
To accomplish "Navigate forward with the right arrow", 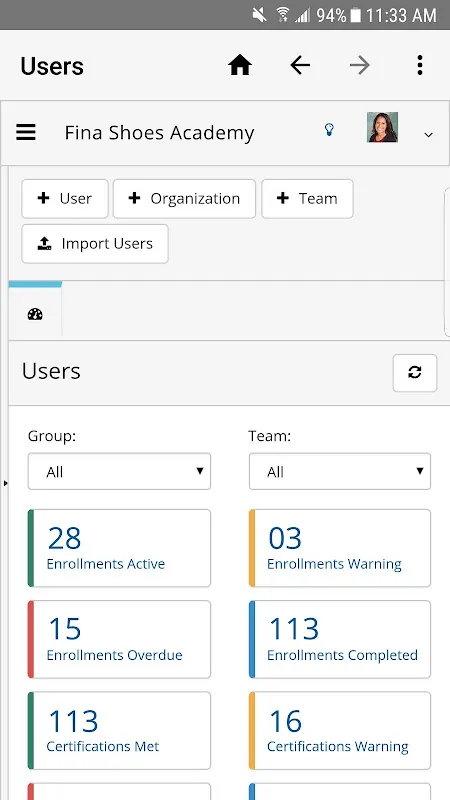I will pyautogui.click(x=360, y=65).
